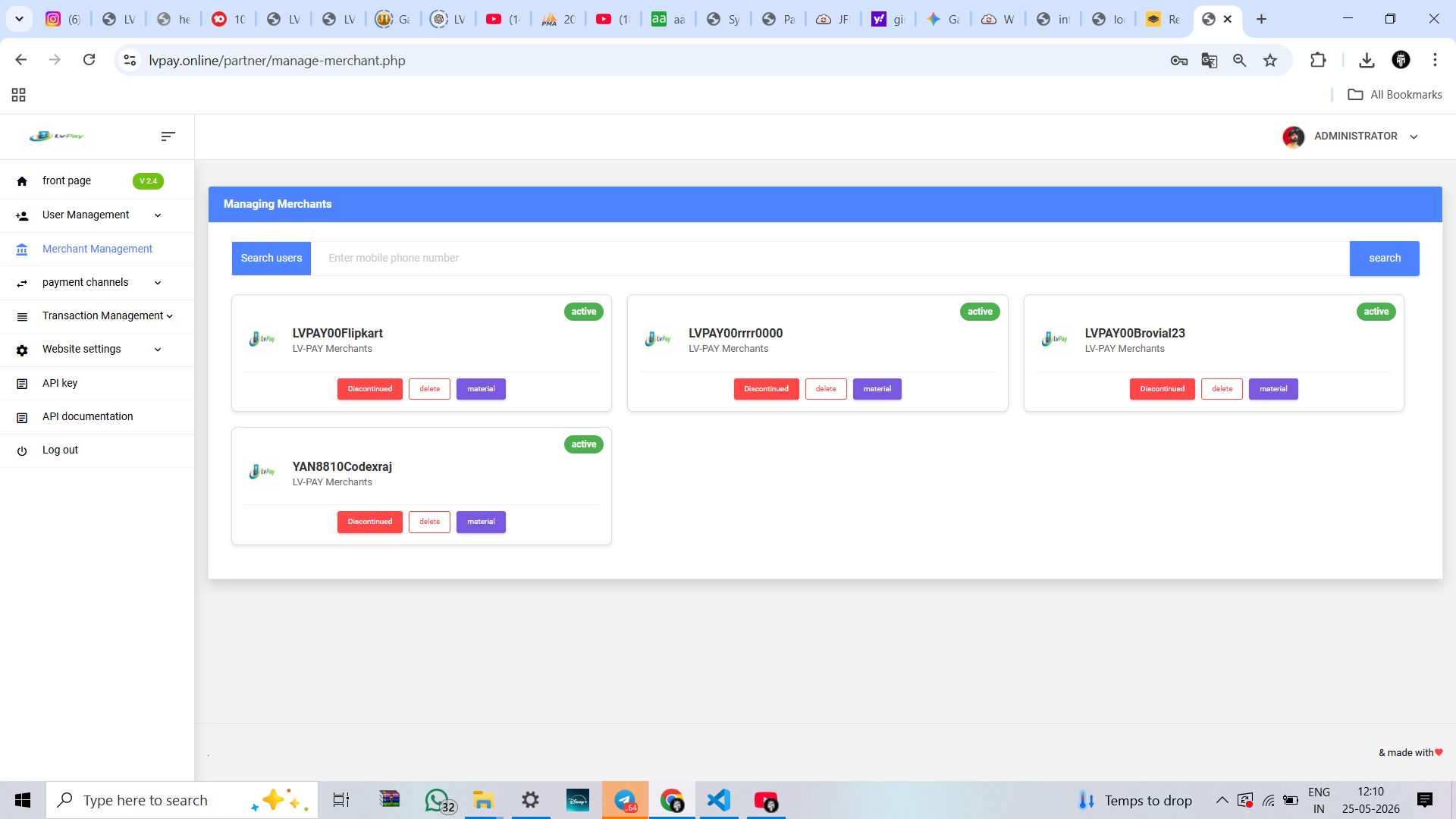Open material for YAN8810Codexraj

tap(481, 522)
